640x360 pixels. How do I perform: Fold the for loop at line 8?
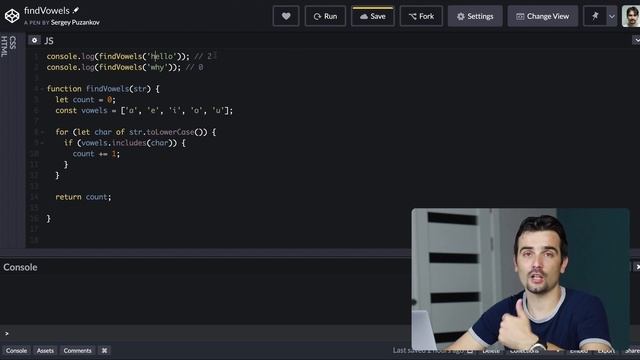[x=42, y=132]
